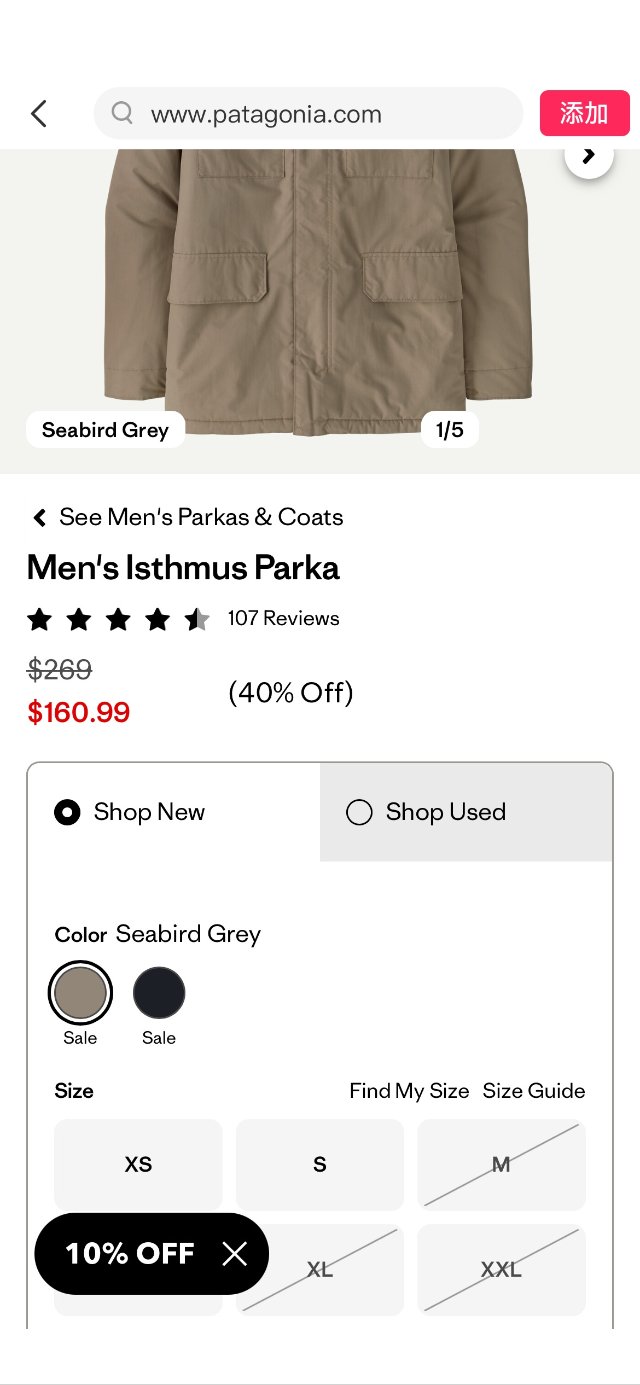Select the first star in the rating row

pyautogui.click(x=40, y=619)
